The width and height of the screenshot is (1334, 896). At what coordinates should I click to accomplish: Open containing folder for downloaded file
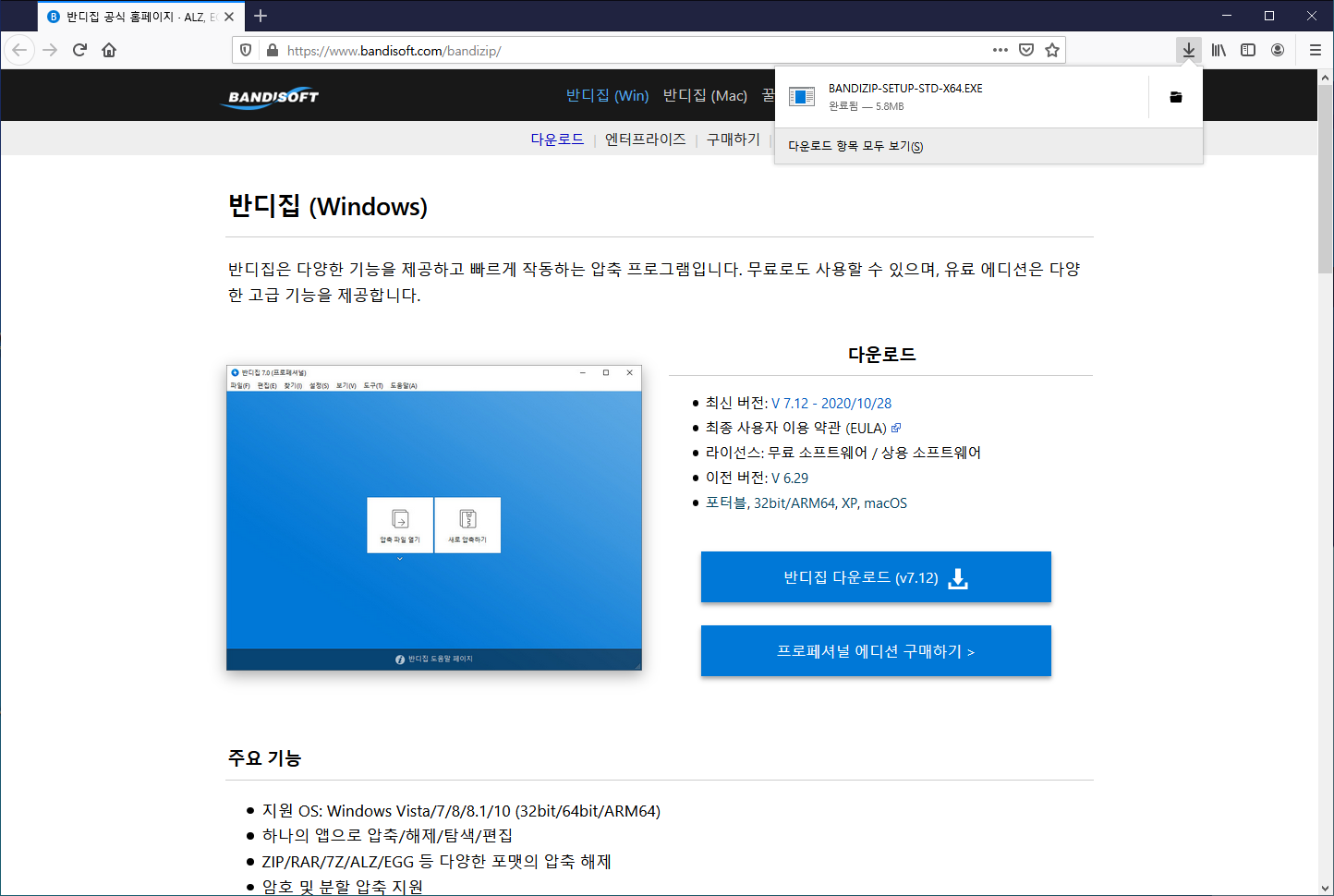pos(1176,97)
